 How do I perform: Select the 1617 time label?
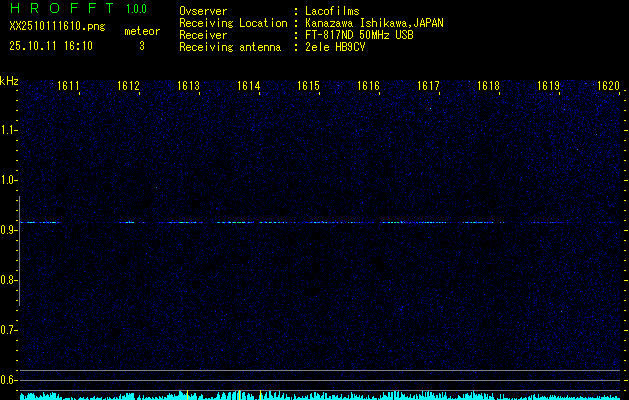click(x=428, y=87)
